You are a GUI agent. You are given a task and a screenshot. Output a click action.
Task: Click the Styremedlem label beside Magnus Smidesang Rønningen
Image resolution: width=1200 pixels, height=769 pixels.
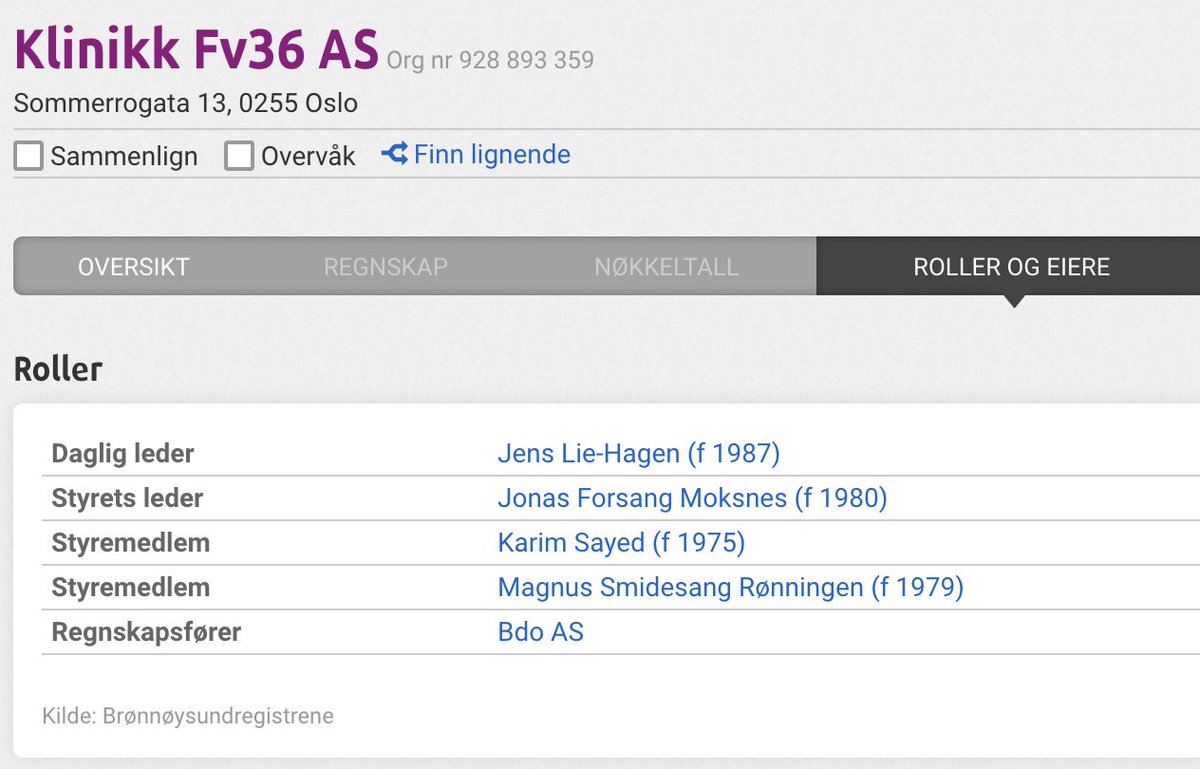(131, 587)
